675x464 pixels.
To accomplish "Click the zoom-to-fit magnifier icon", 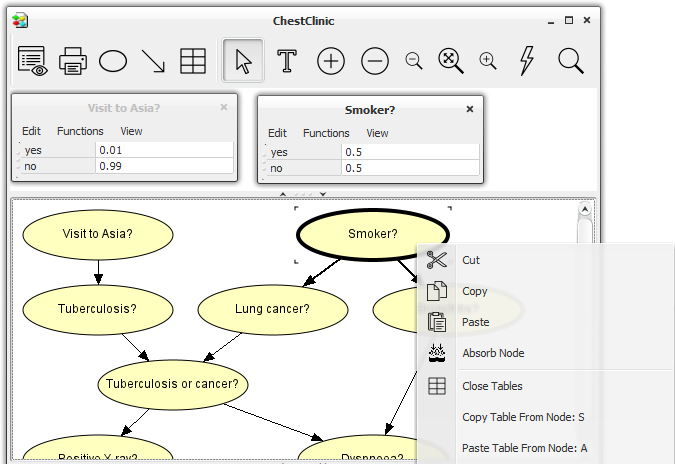I will [x=450, y=61].
